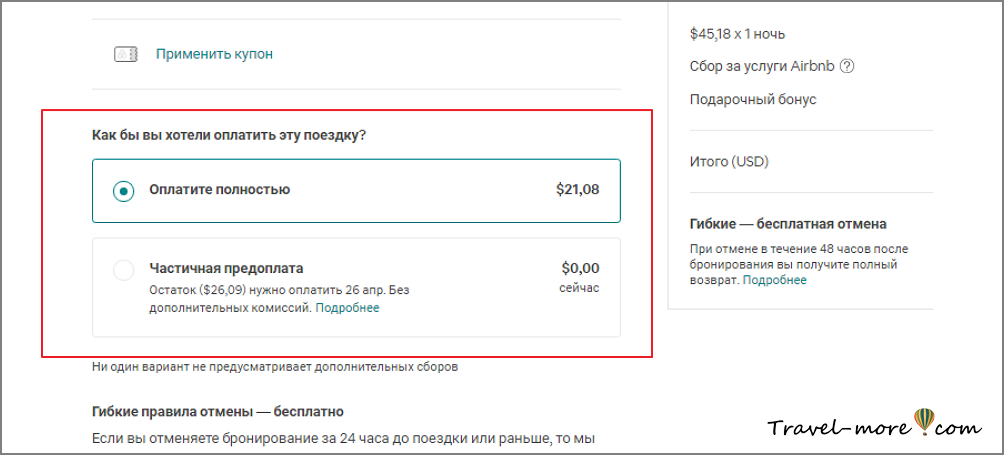The height and width of the screenshot is (455, 1004).
Task: Open "Подробнее" link about free cancellation refund
Action: 775,280
